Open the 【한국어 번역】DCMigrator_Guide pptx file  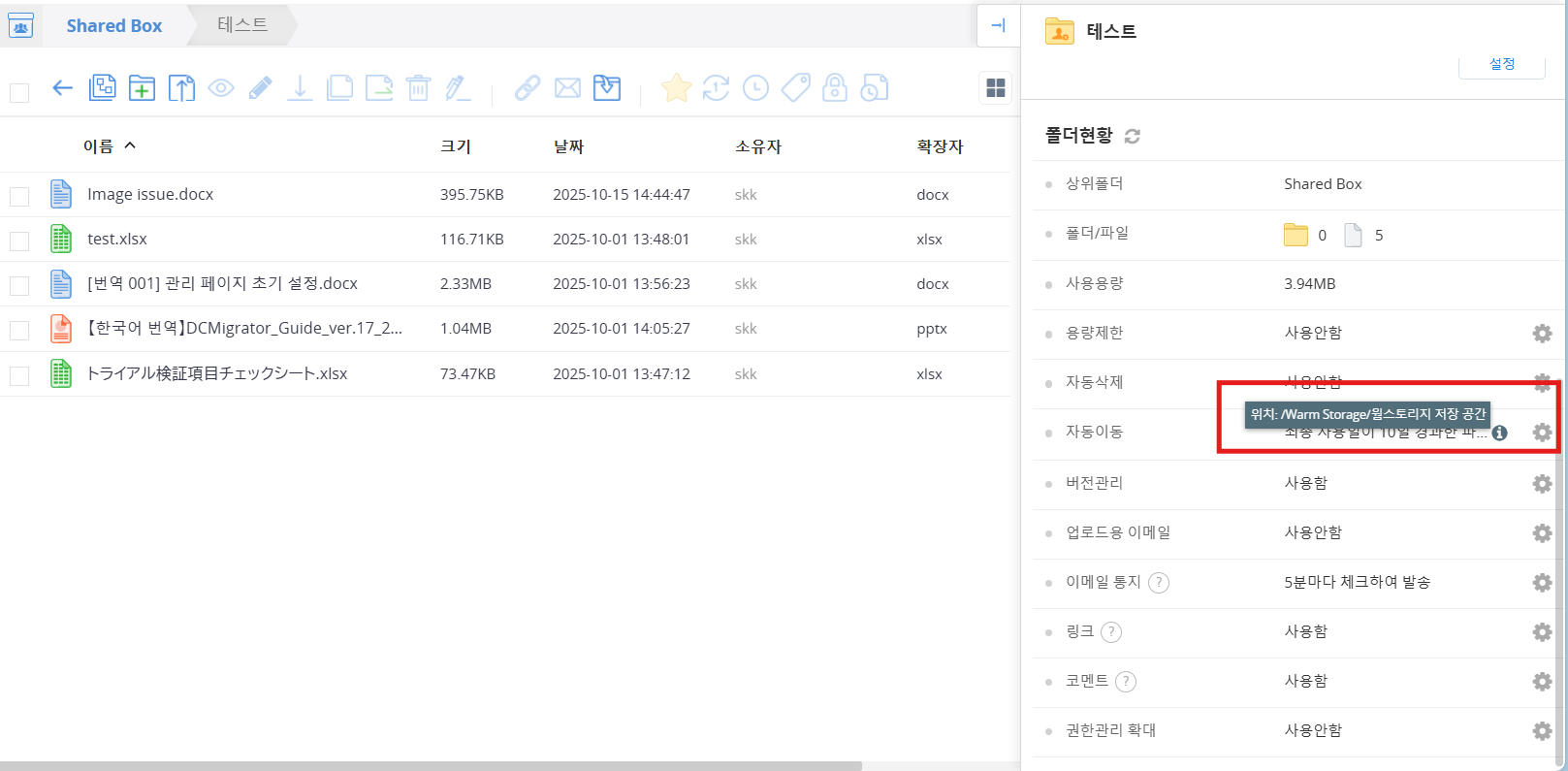244,329
